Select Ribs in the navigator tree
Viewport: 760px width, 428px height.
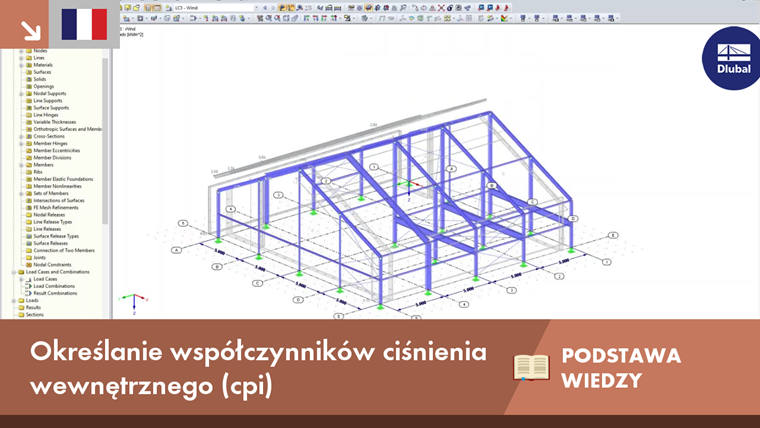pos(38,172)
